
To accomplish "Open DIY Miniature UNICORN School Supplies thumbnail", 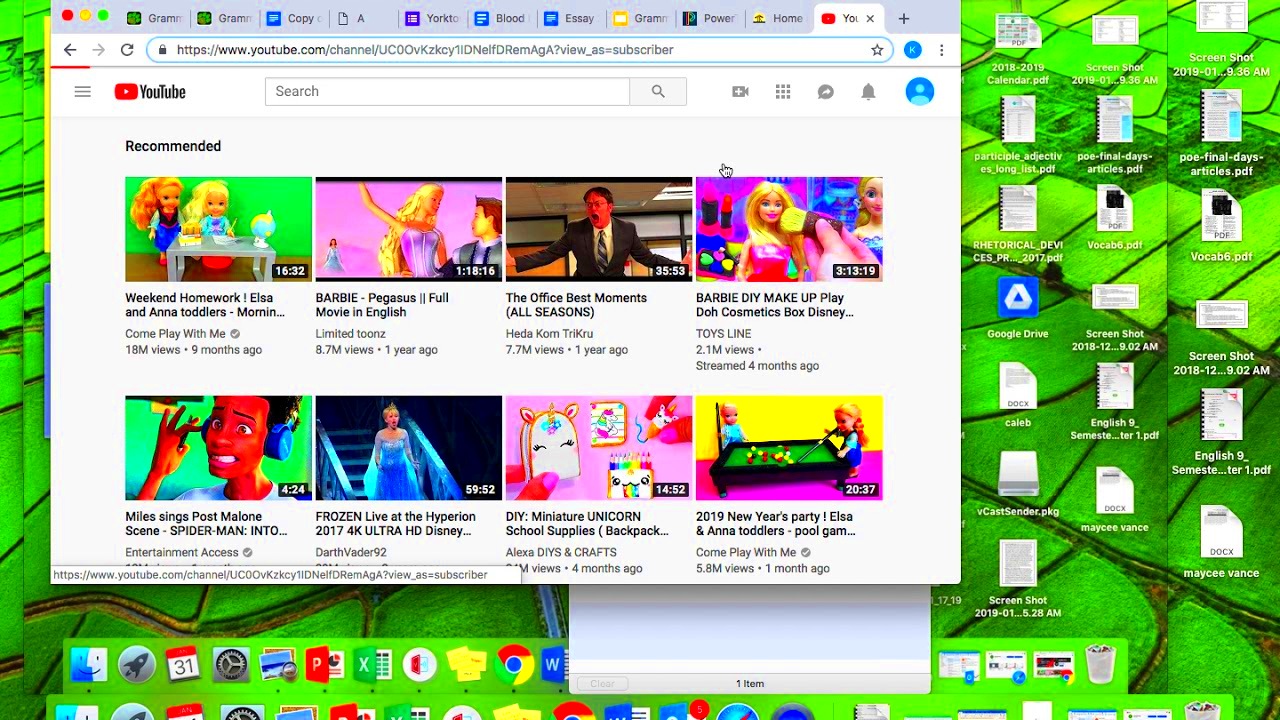I will click(598, 448).
